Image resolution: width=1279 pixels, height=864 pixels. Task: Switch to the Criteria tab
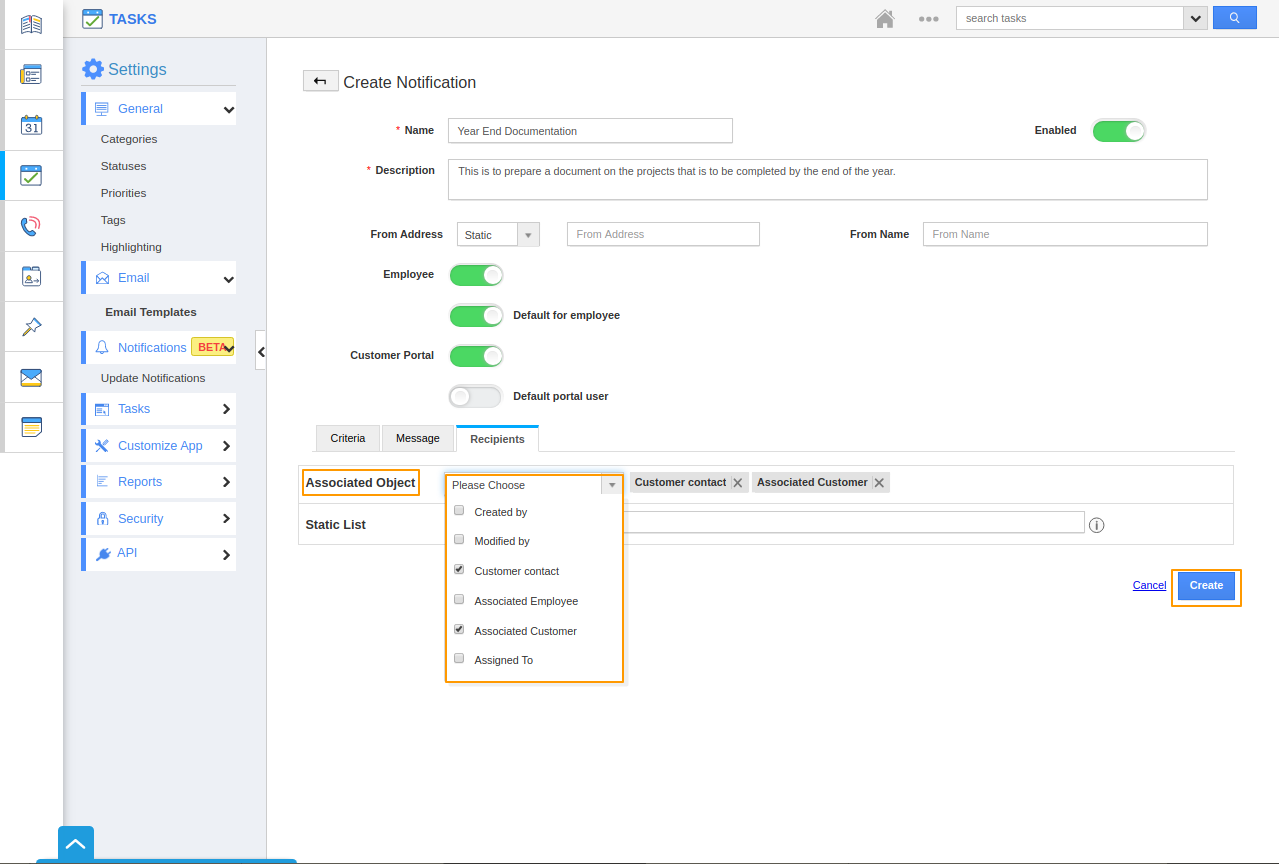(x=348, y=439)
